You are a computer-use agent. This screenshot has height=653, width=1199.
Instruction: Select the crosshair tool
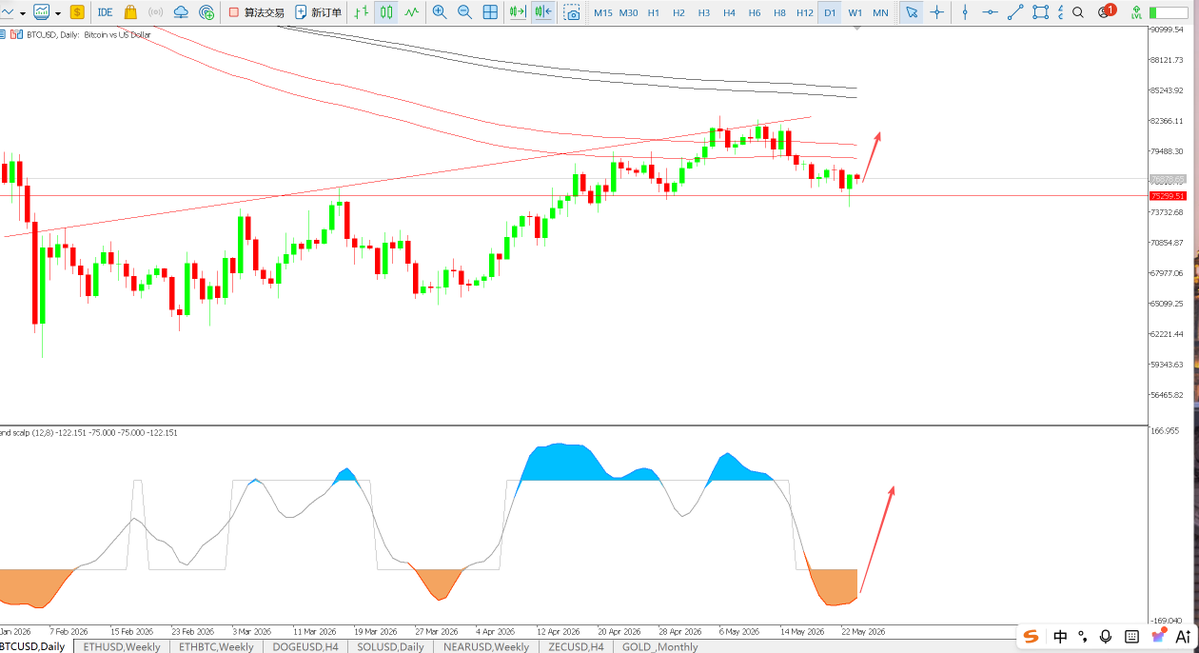point(937,12)
